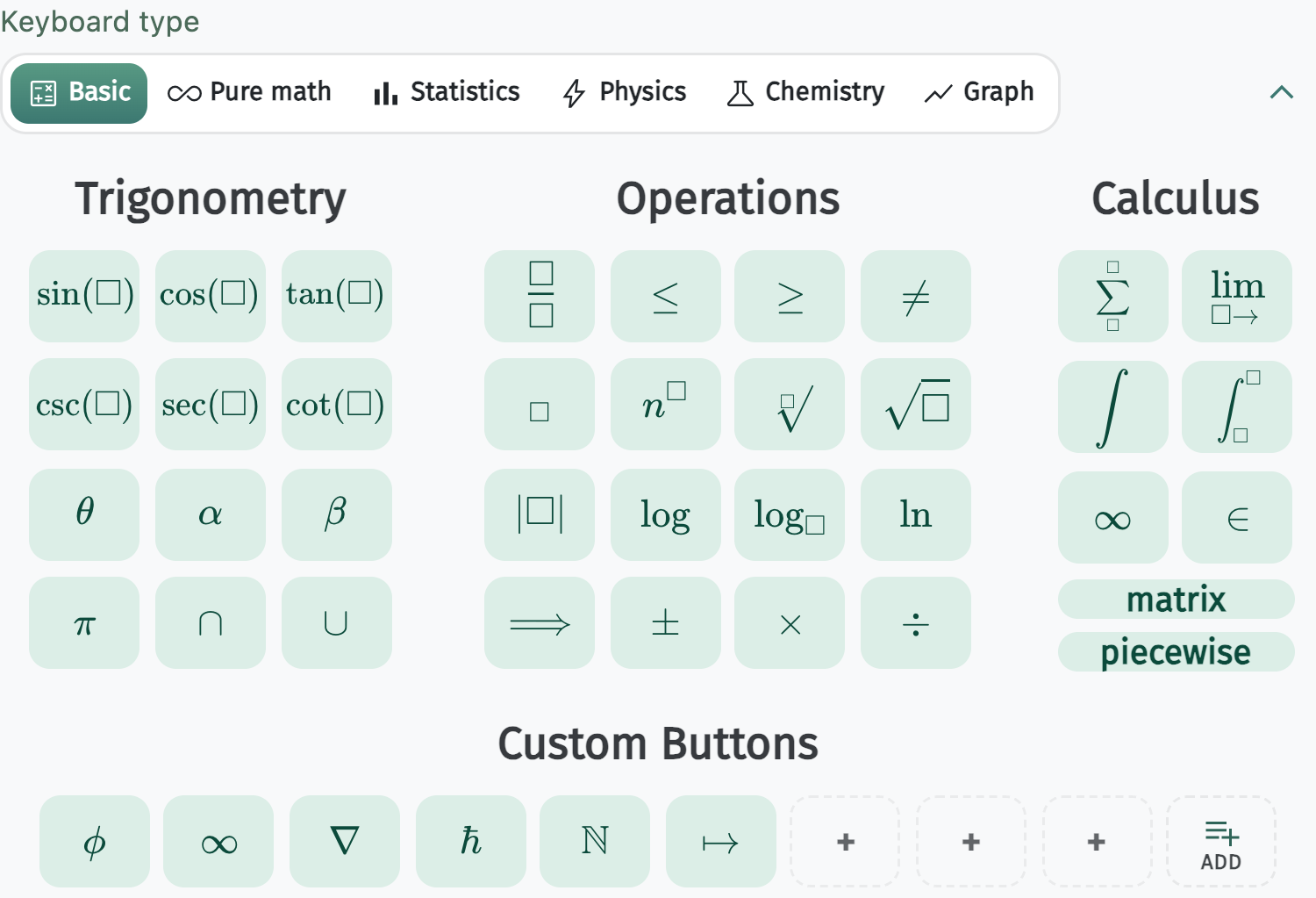Insert the element-of symbol
Screen dimensions: 1316x898
coord(1237,517)
